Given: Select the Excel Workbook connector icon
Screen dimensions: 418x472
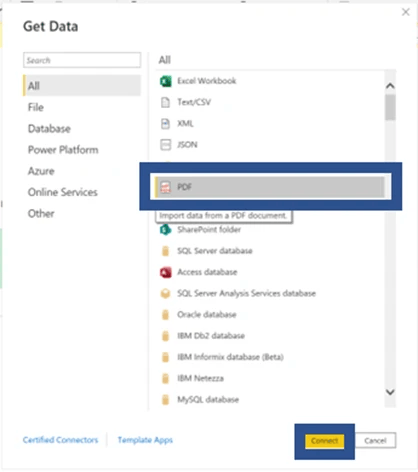Looking at the screenshot, I should (x=166, y=81).
